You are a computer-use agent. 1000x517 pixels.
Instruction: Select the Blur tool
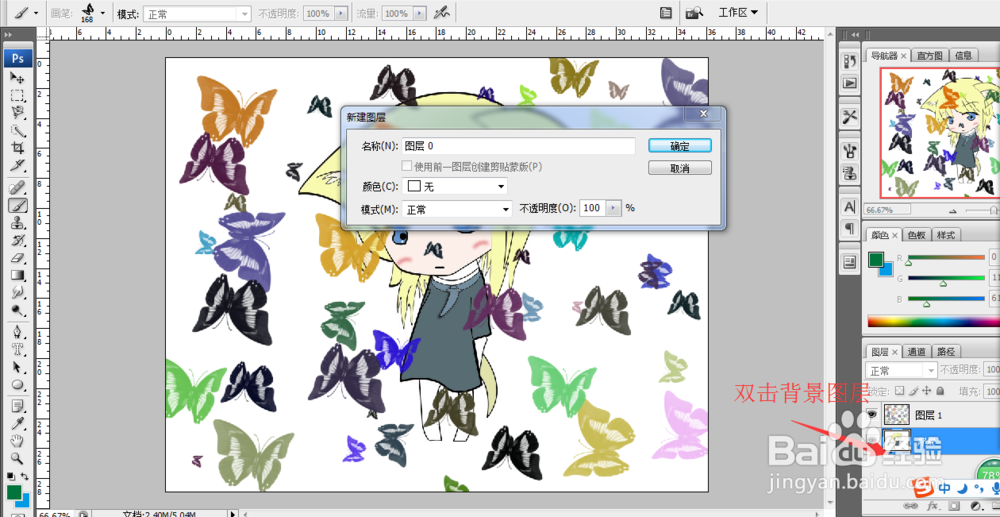[x=18, y=293]
